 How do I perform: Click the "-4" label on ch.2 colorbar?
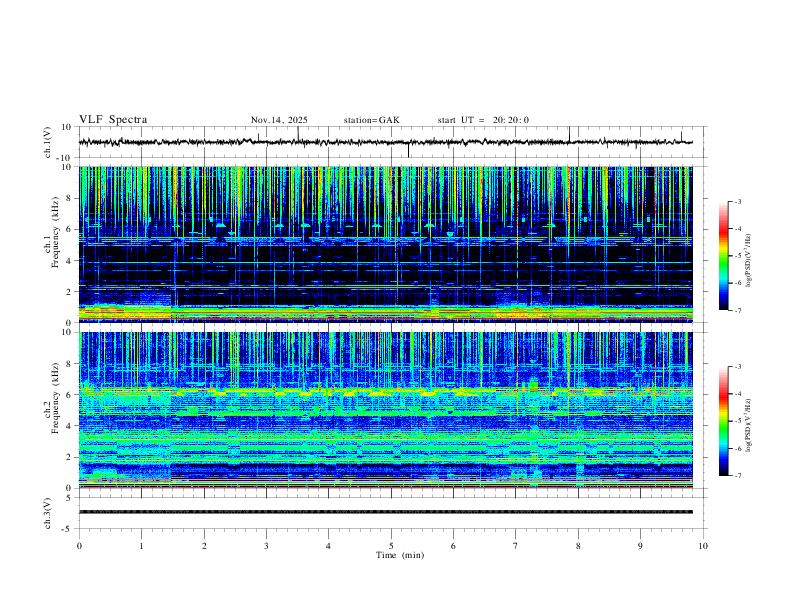point(737,394)
